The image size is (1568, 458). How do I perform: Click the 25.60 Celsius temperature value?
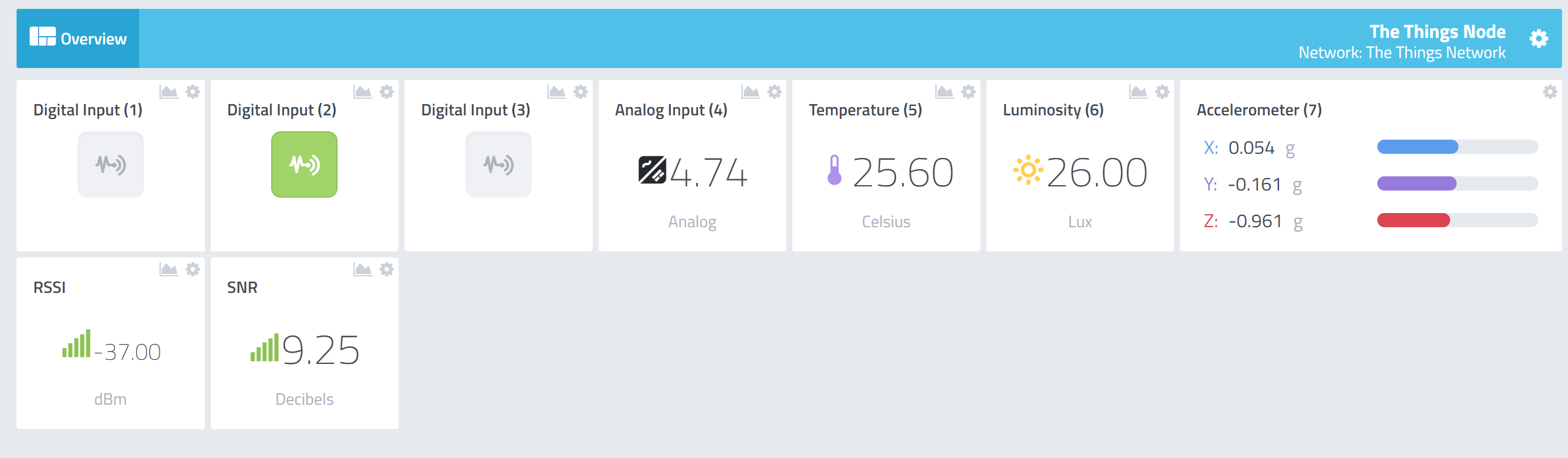902,173
